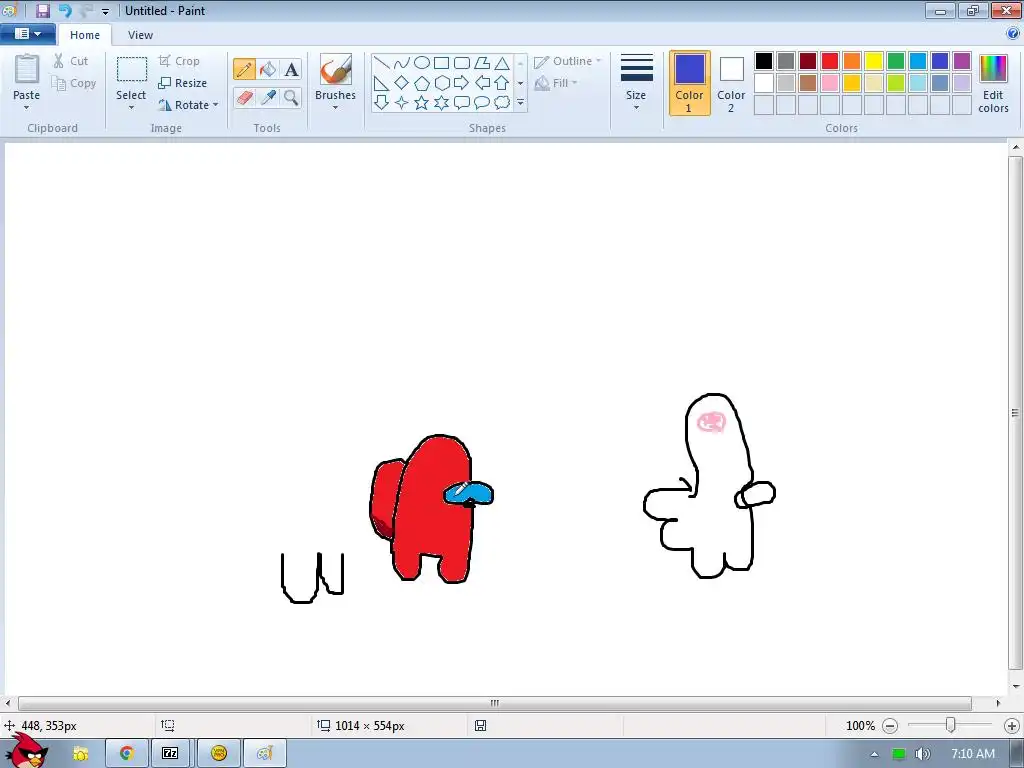Activate the Color 2 selector
1024x768 pixels.
(731, 84)
